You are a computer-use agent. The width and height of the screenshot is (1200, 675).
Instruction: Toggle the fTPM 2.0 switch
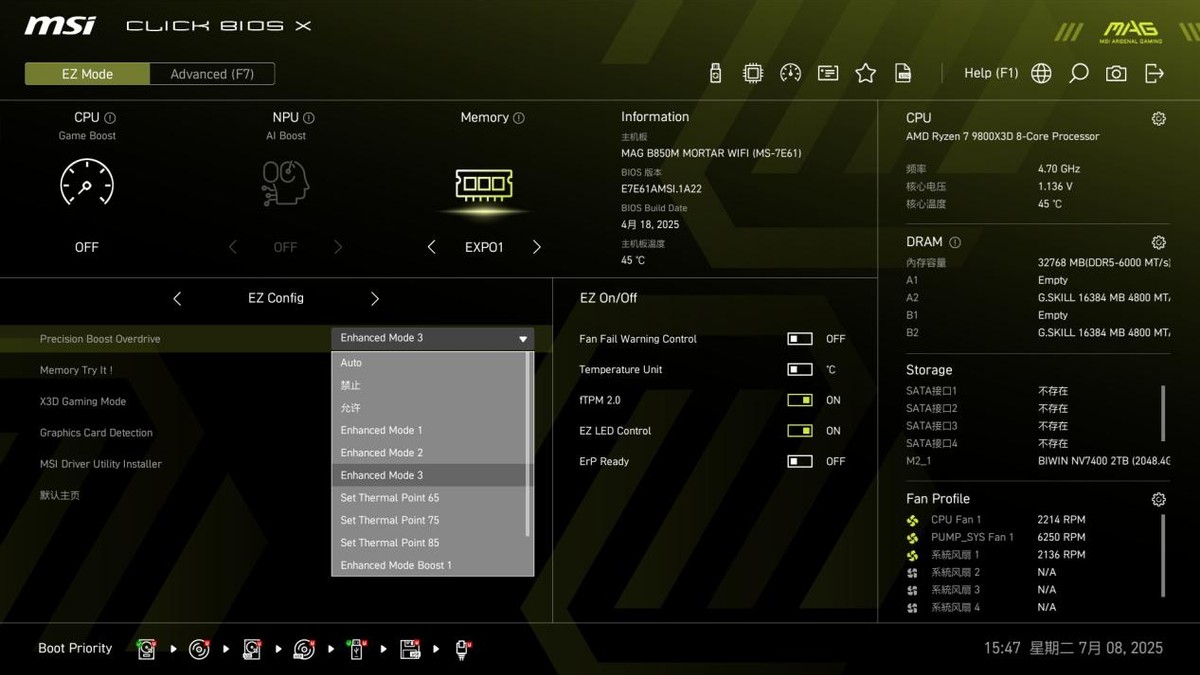click(x=800, y=400)
